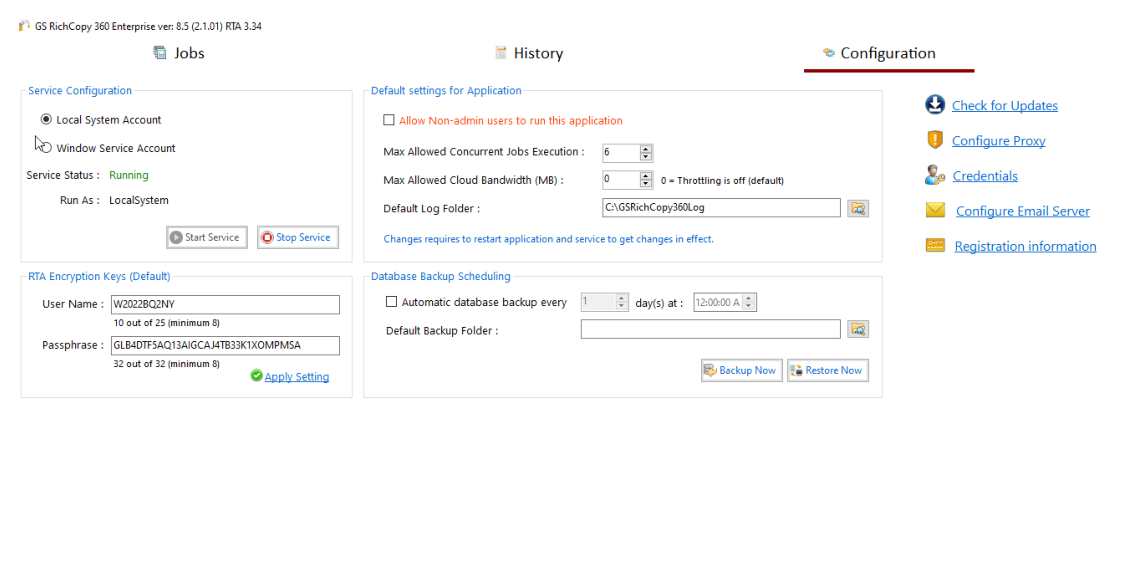The height and width of the screenshot is (571, 1144).
Task: Click the backup interval days field
Action: 598,302
